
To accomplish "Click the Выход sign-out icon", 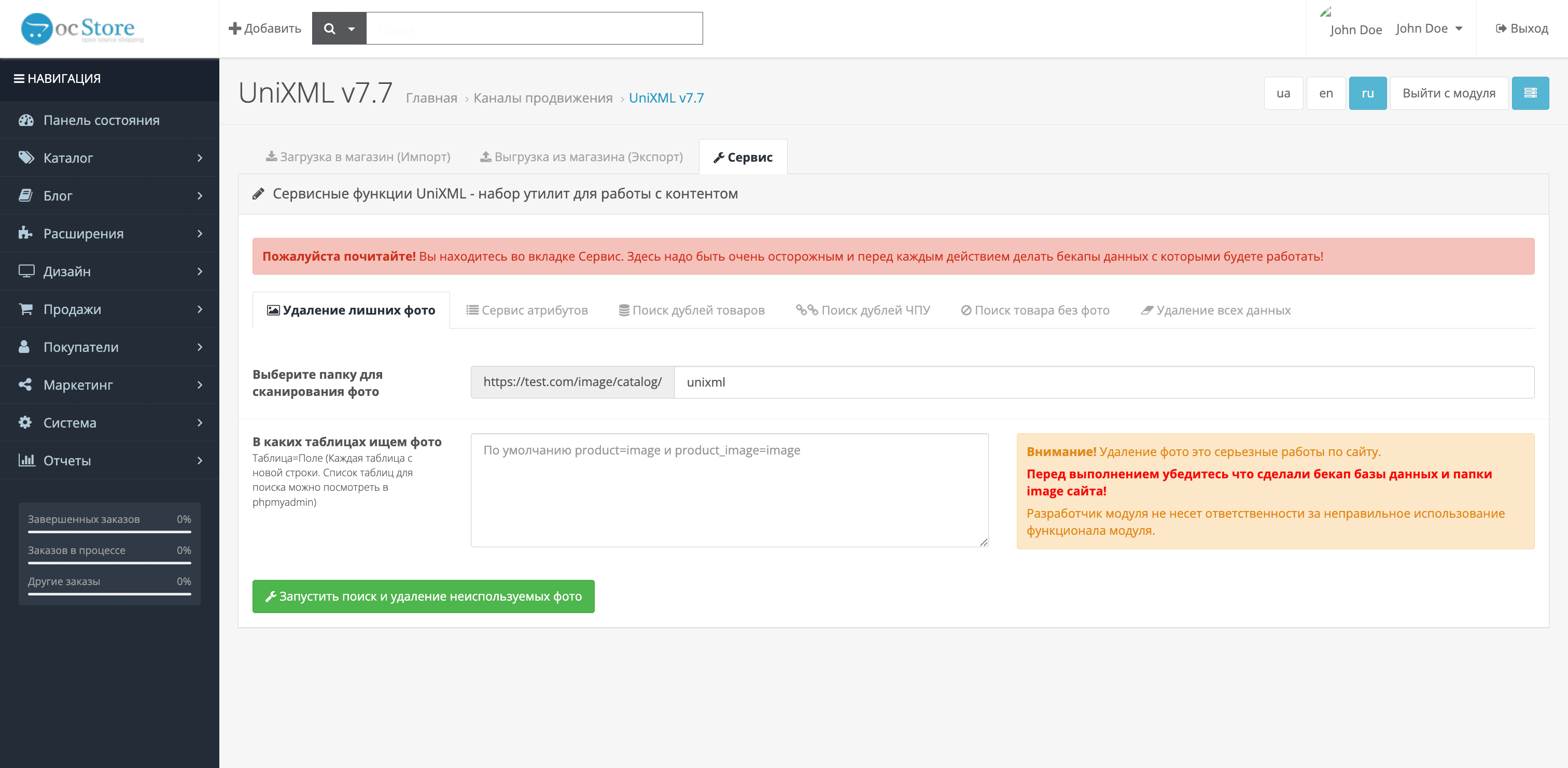I will coord(1501,29).
